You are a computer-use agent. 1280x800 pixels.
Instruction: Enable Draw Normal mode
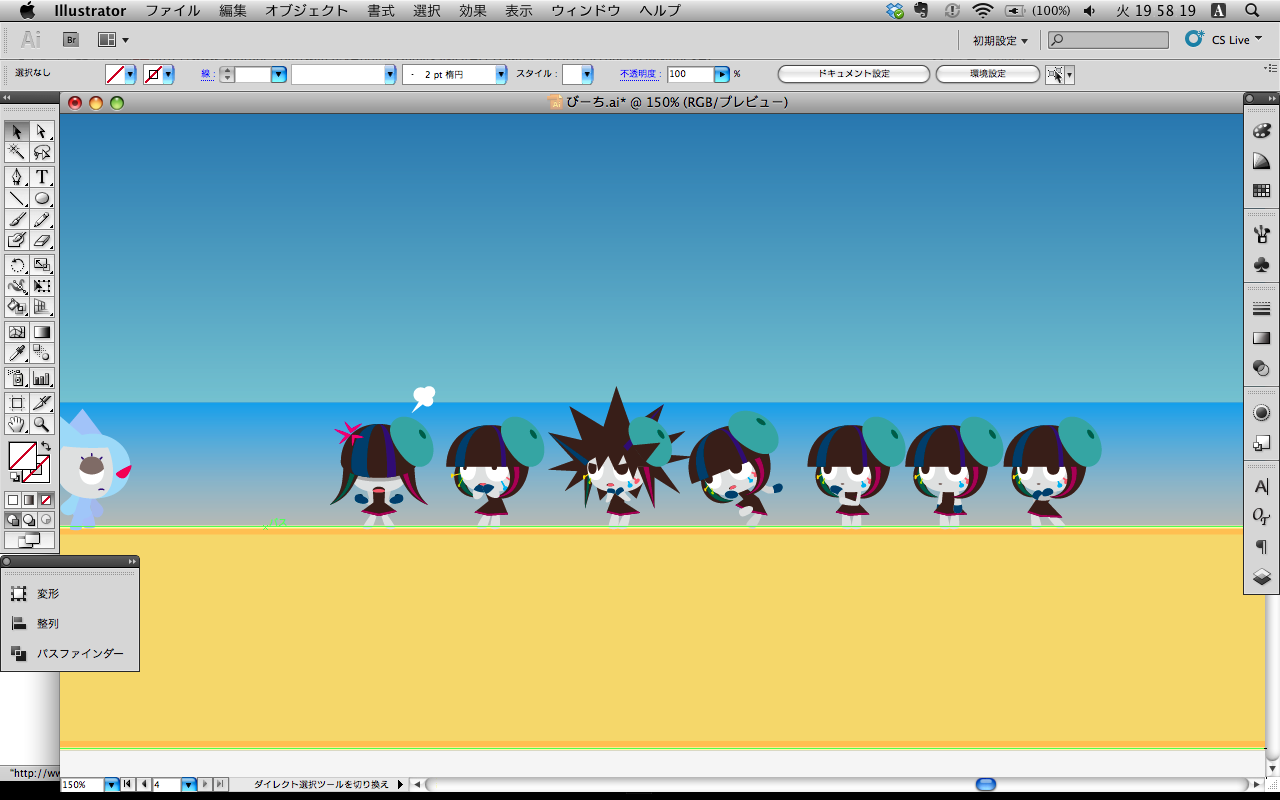[x=13, y=519]
